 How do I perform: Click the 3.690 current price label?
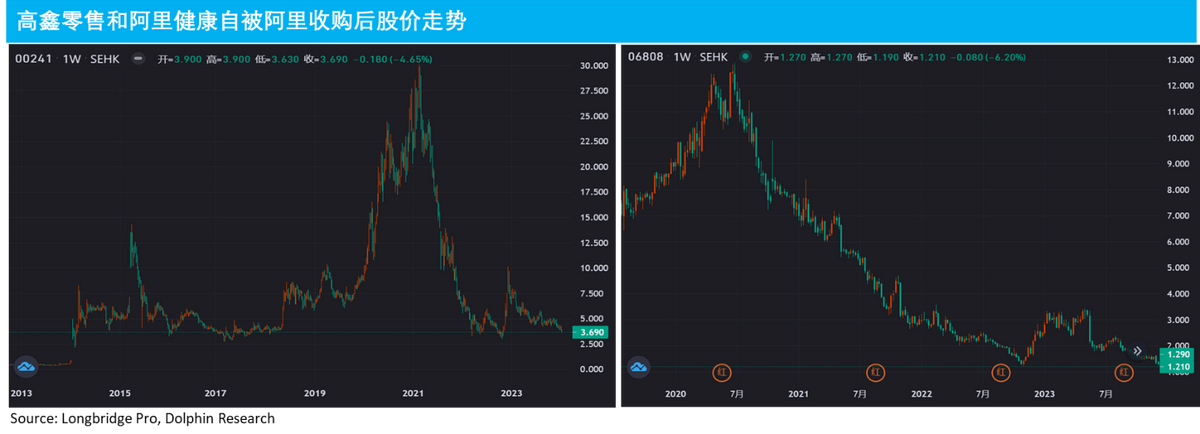[592, 332]
